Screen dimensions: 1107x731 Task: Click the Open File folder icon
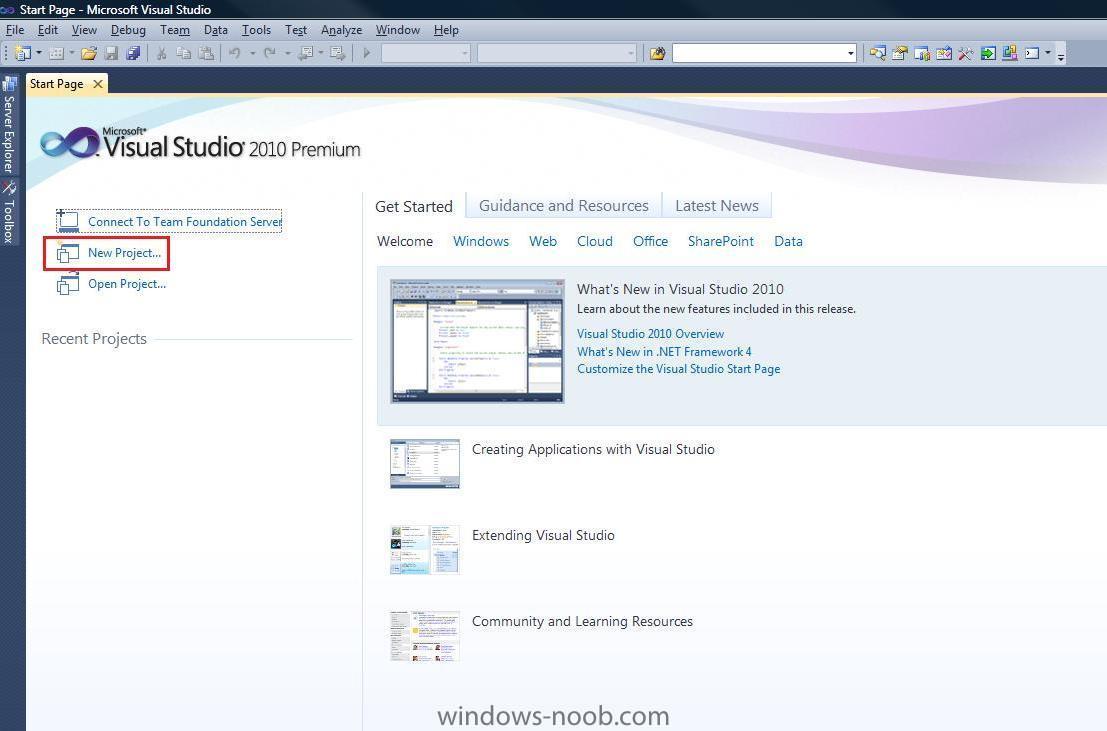[x=89, y=53]
